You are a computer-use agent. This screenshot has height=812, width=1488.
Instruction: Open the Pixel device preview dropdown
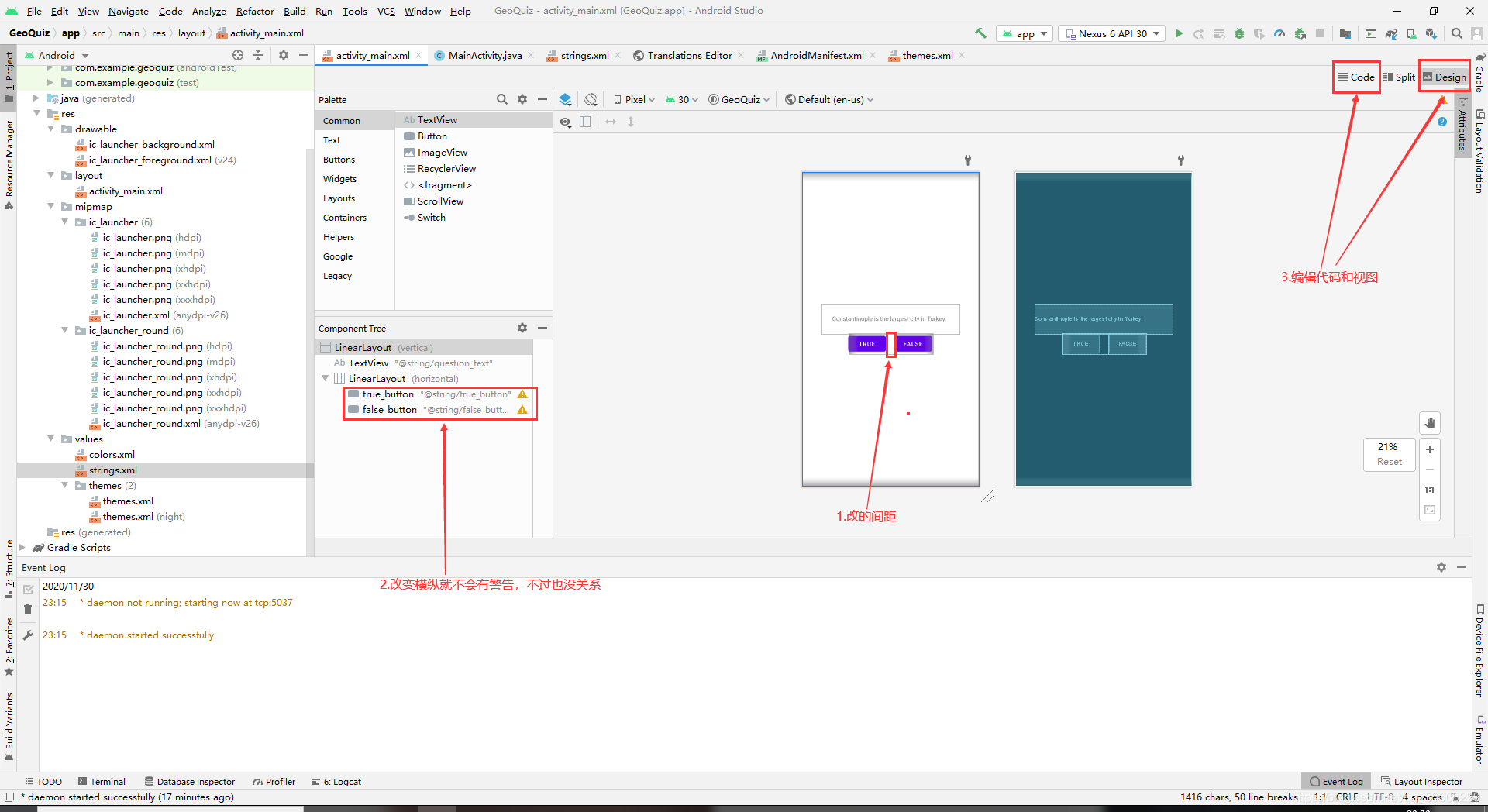635,99
